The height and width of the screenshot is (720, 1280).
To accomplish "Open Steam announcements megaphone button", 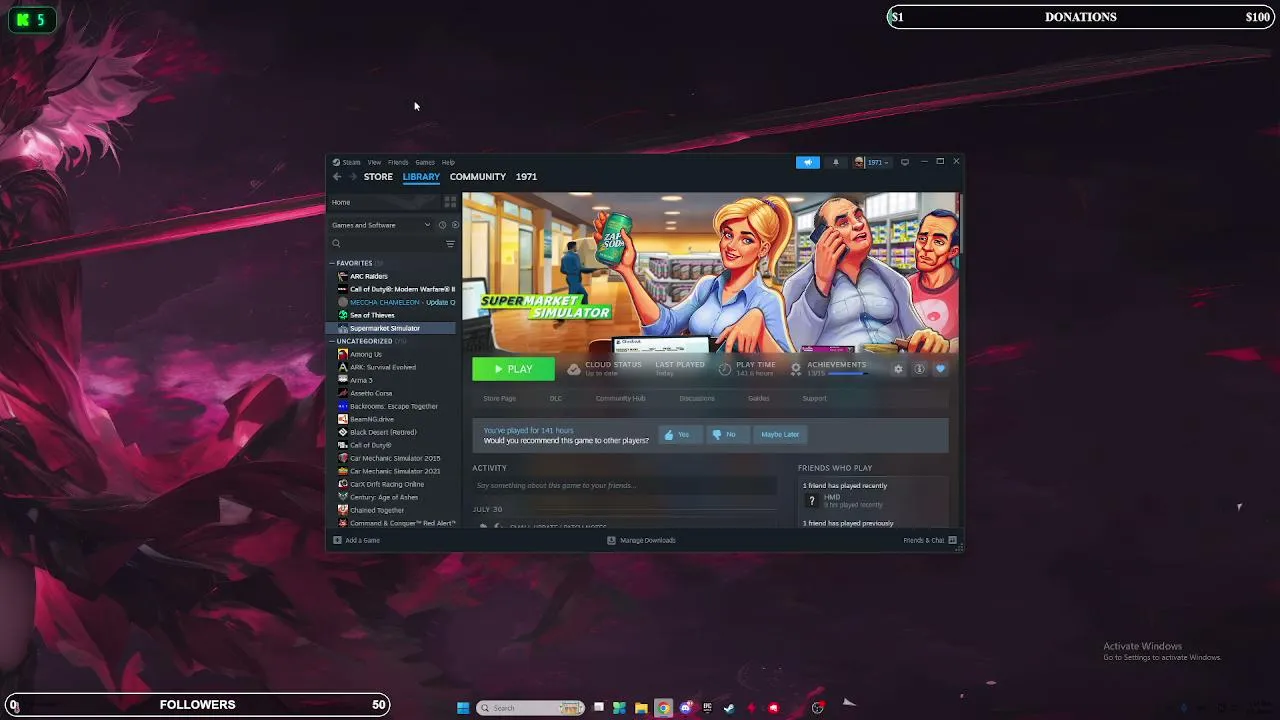I will pos(808,162).
